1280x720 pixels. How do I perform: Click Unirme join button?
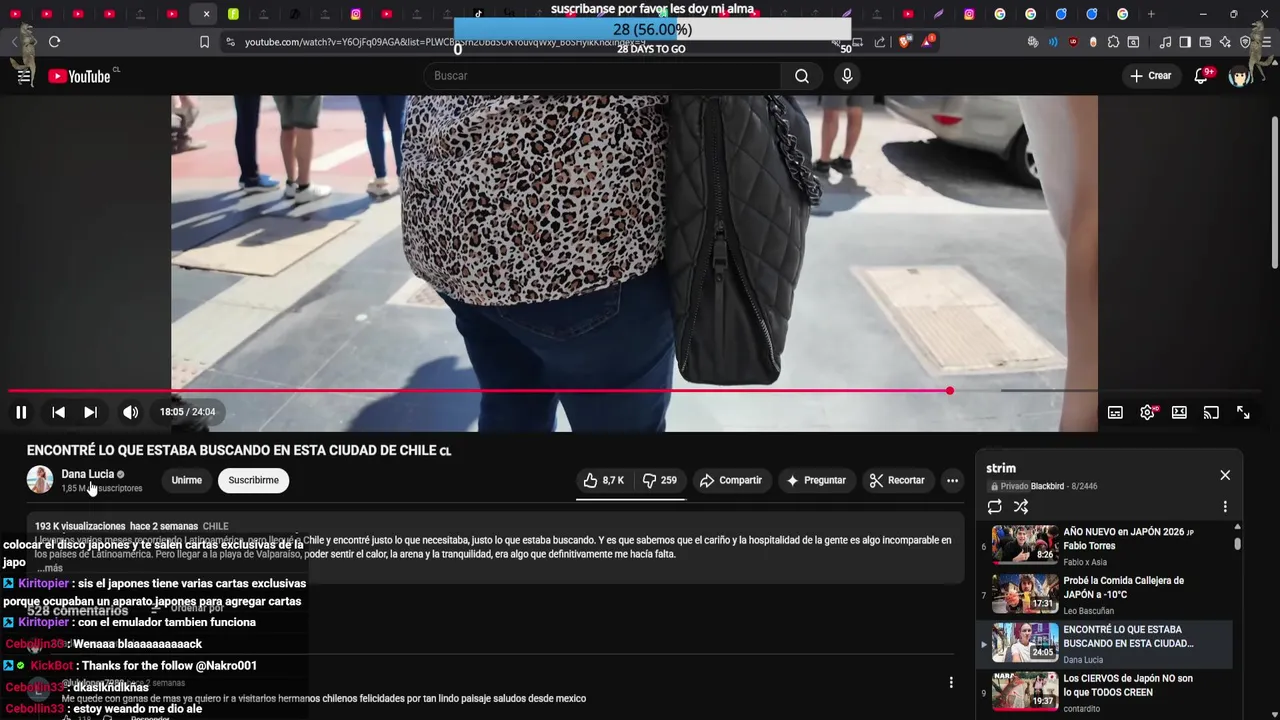pos(186,480)
